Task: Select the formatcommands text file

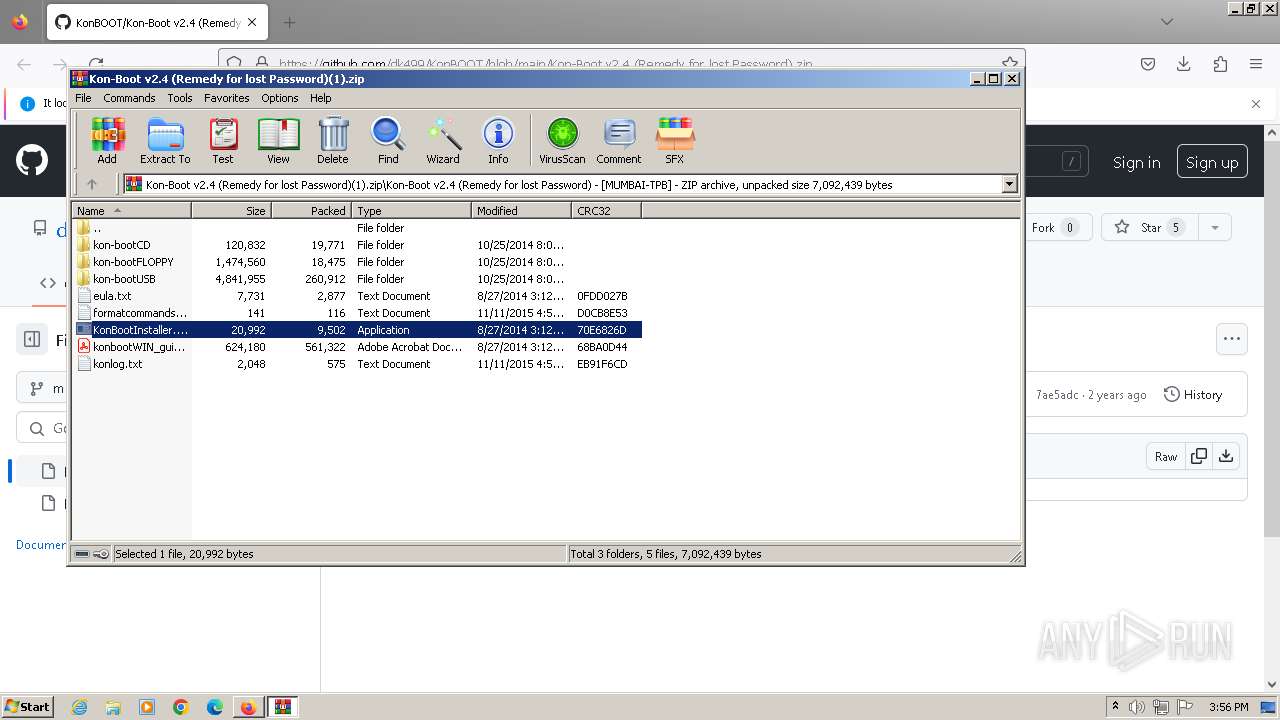Action: [x=357, y=313]
